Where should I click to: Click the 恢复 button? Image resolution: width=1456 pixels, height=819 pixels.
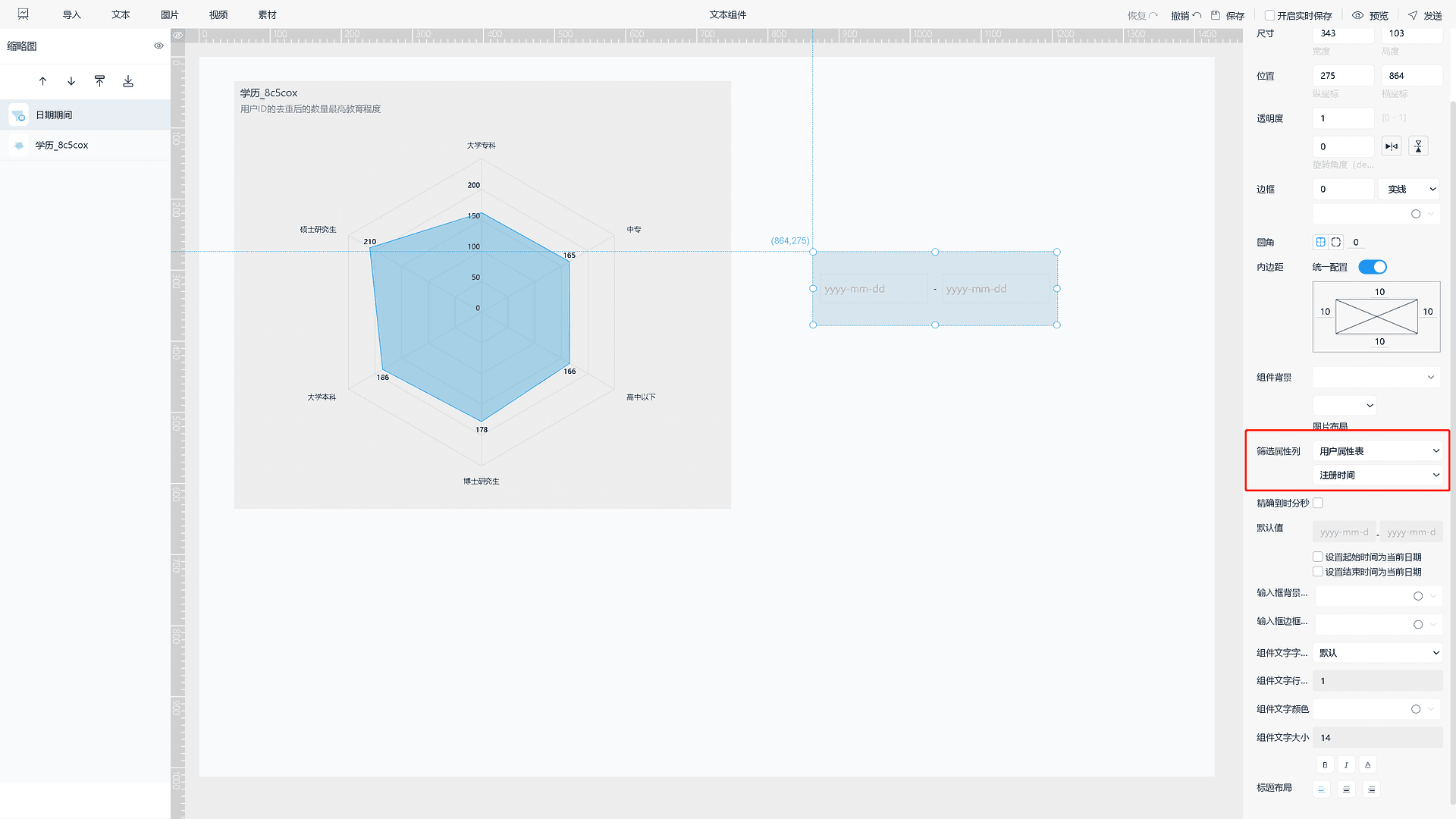coord(1143,15)
